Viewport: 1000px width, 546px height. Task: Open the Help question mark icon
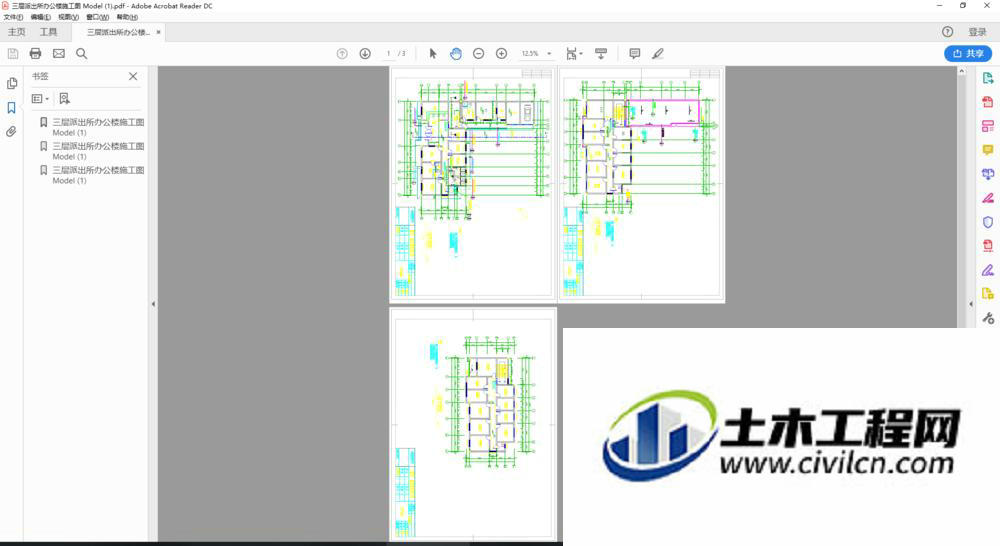pos(948,32)
